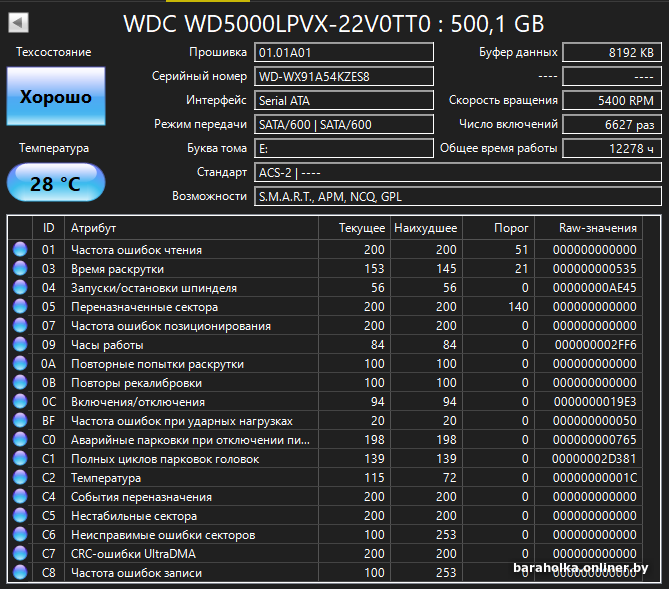Click raw value 000000002FF6
This screenshot has width=669, height=589.
point(595,345)
